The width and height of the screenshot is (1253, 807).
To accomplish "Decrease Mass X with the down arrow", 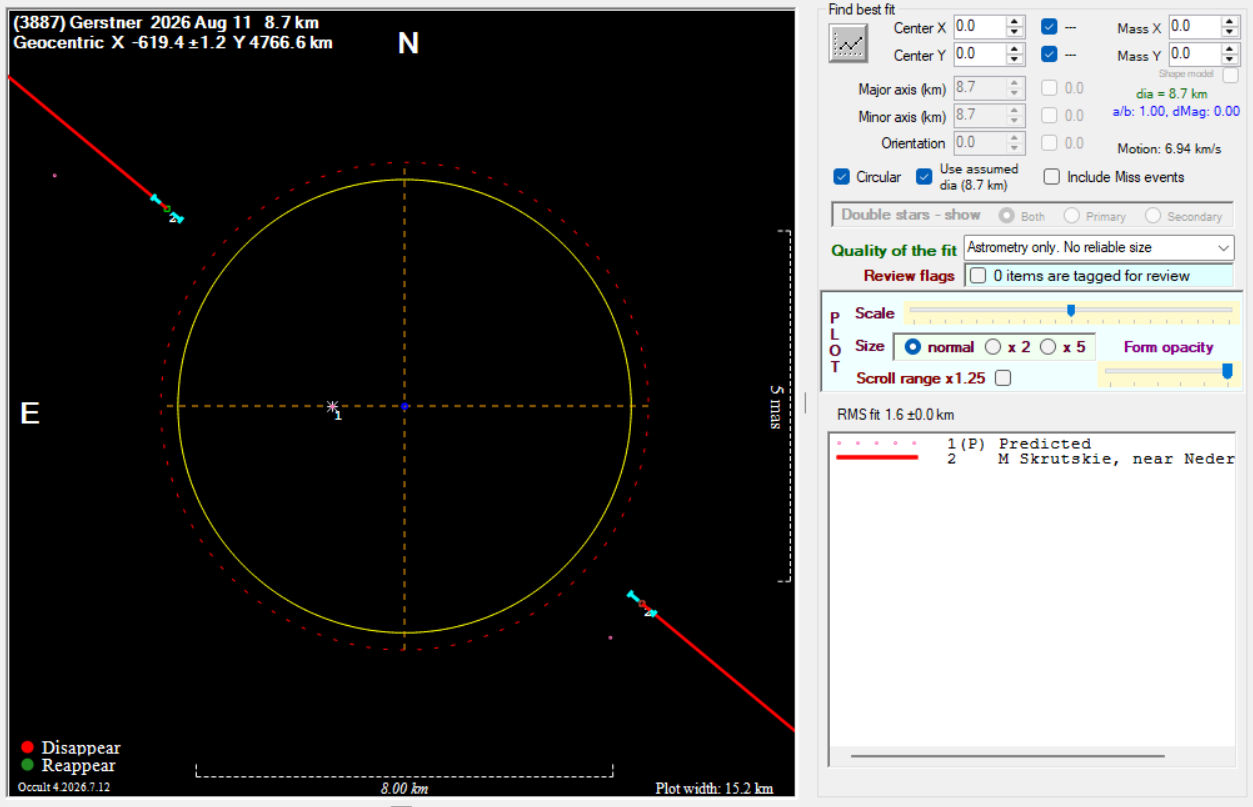I will coord(1230,33).
